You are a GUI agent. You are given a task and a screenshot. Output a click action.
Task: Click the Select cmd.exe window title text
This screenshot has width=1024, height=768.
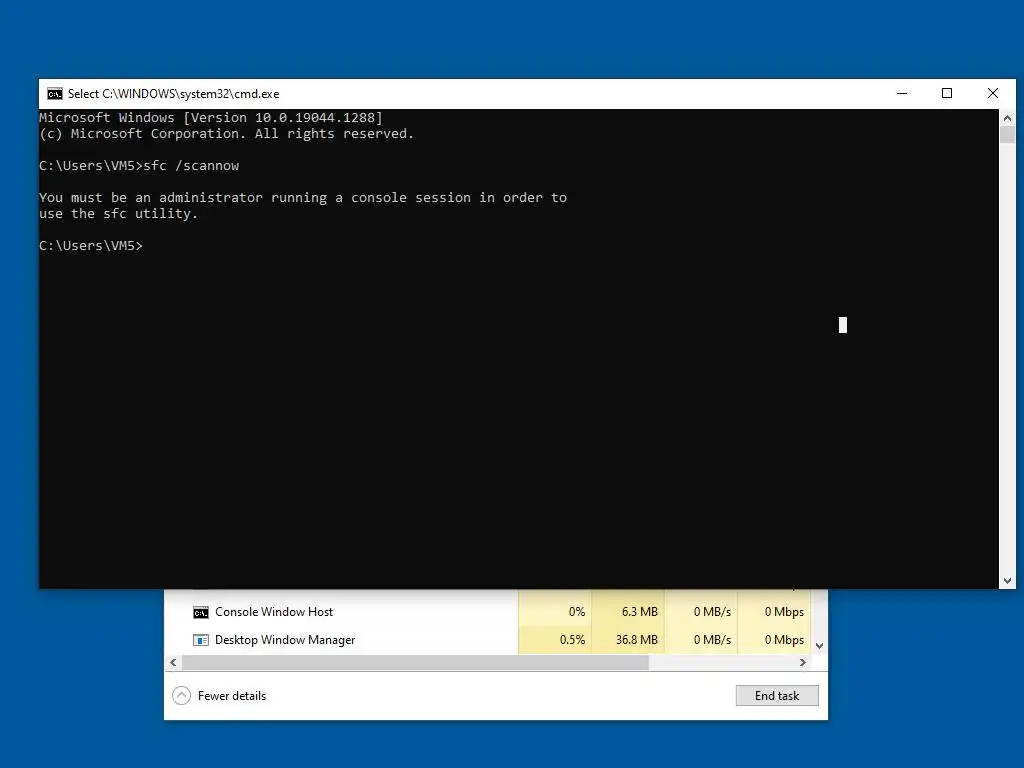pyautogui.click(x=174, y=94)
